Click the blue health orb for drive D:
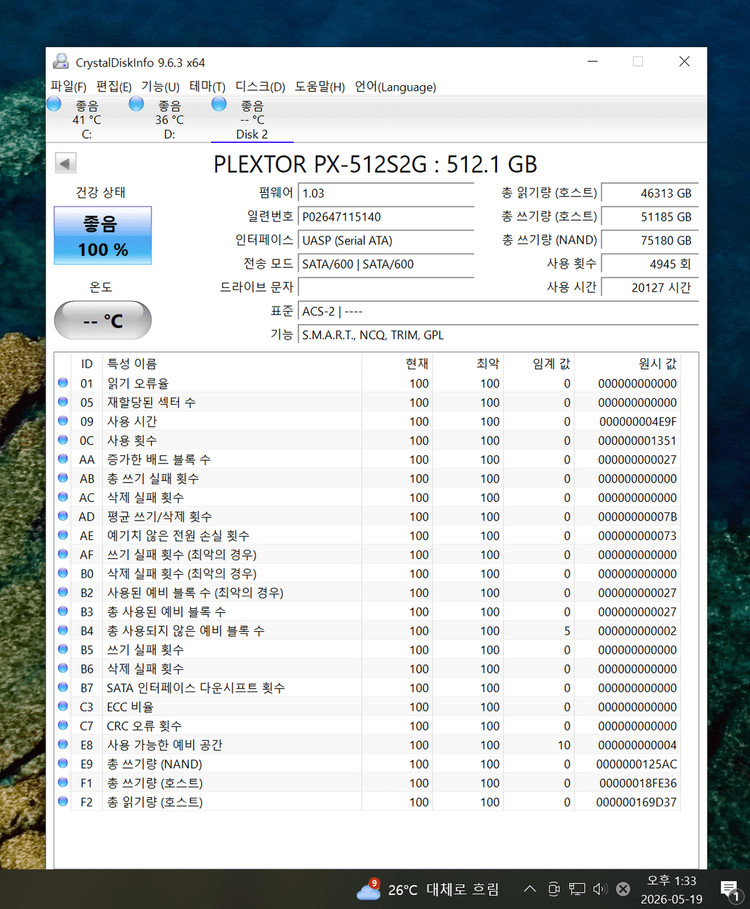The image size is (750, 909). click(136, 104)
